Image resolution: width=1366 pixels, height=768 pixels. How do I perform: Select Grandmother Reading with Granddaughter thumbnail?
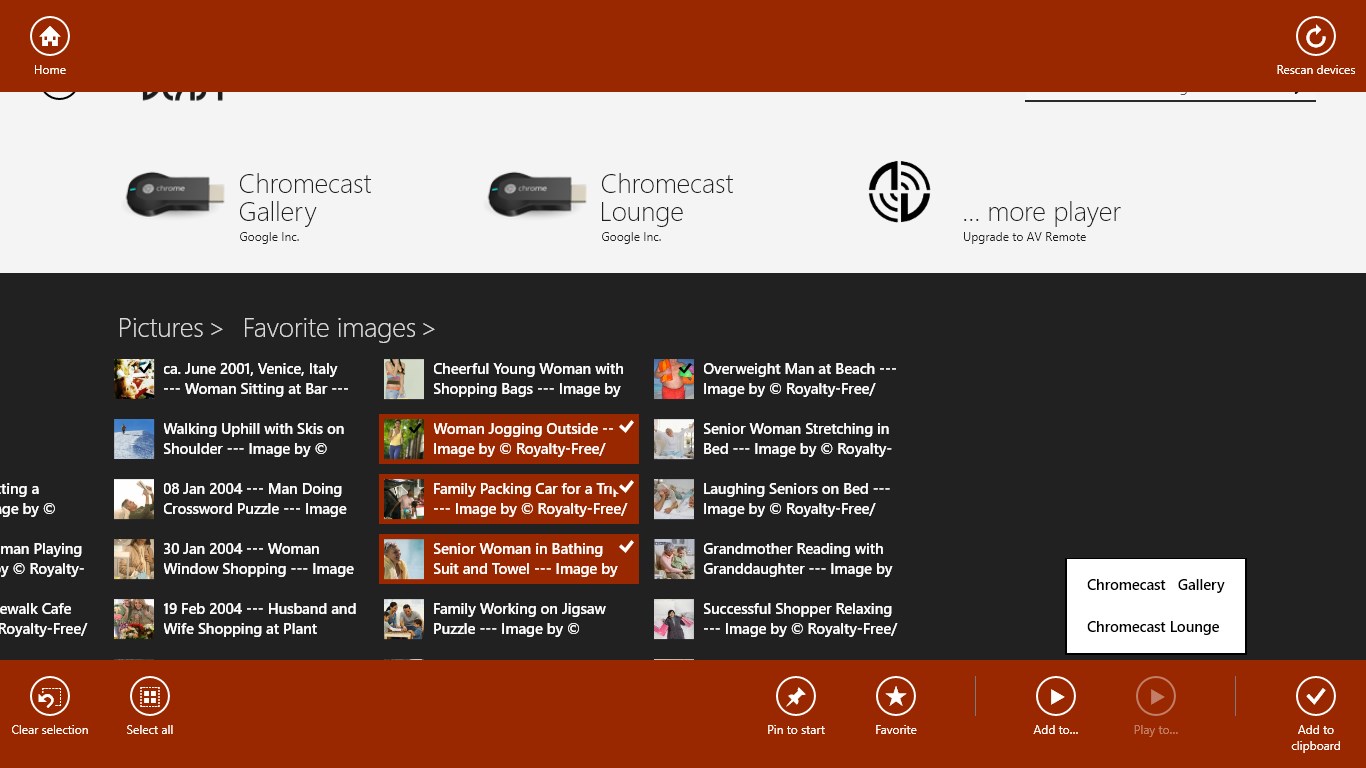(674, 559)
